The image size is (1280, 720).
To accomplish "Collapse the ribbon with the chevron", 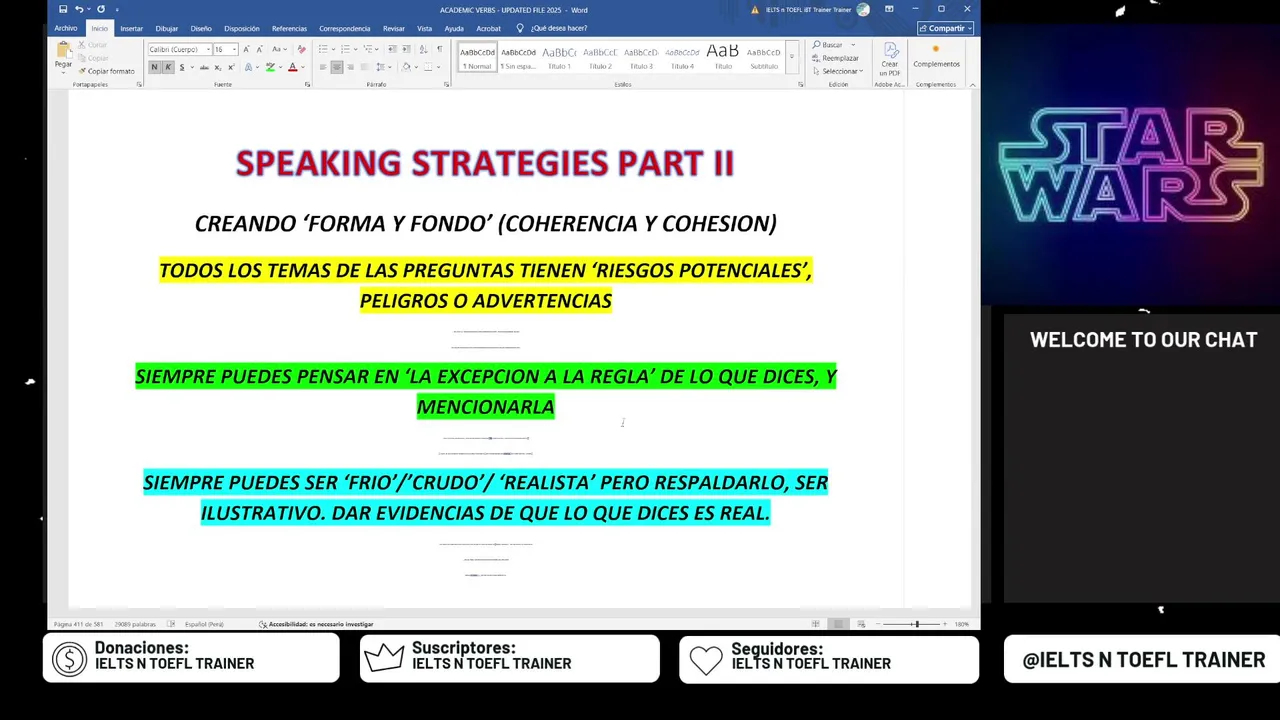I will [972, 85].
